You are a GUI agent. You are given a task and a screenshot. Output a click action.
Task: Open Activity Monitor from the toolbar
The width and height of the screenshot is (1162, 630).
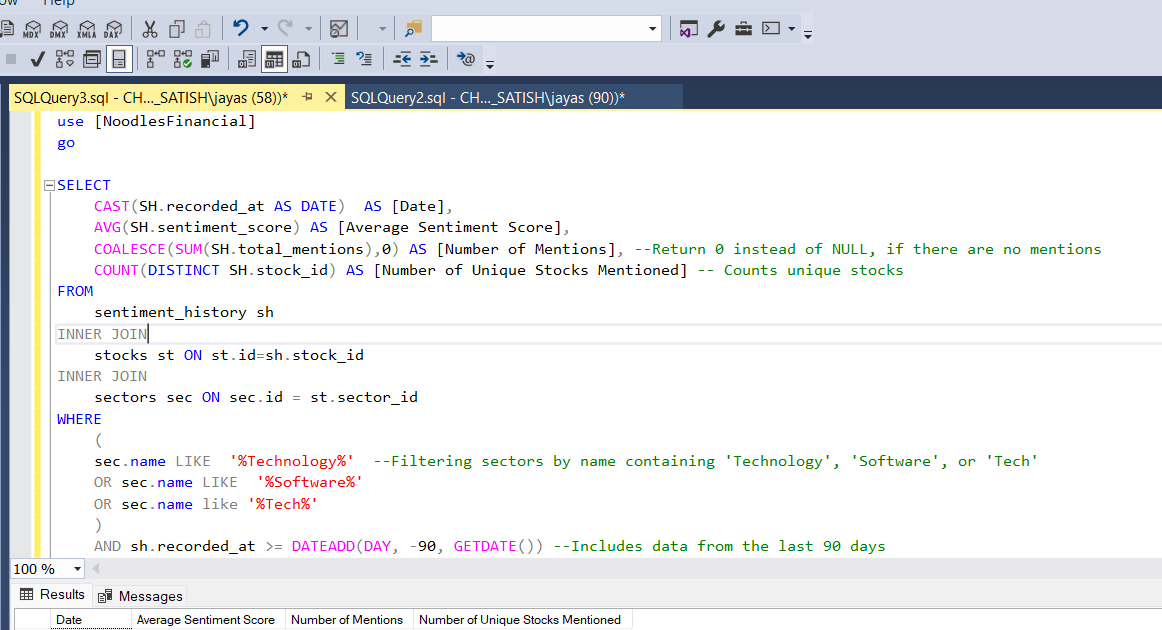coord(340,29)
